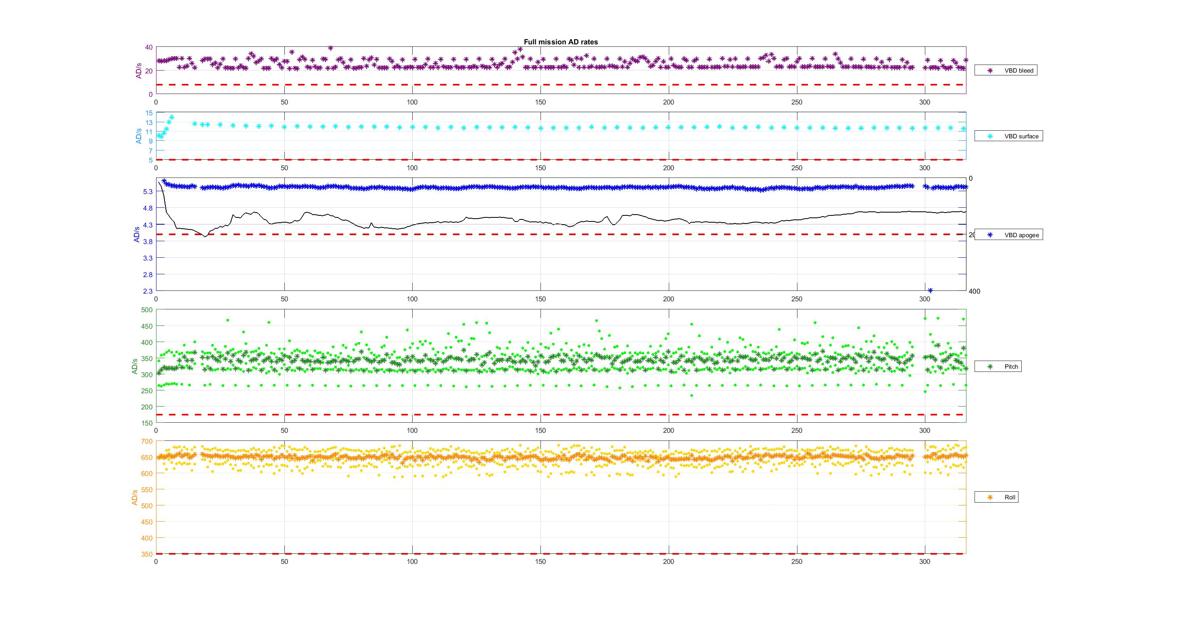
Task: Select the VBD apogee legend entry
Action: click(1010, 233)
